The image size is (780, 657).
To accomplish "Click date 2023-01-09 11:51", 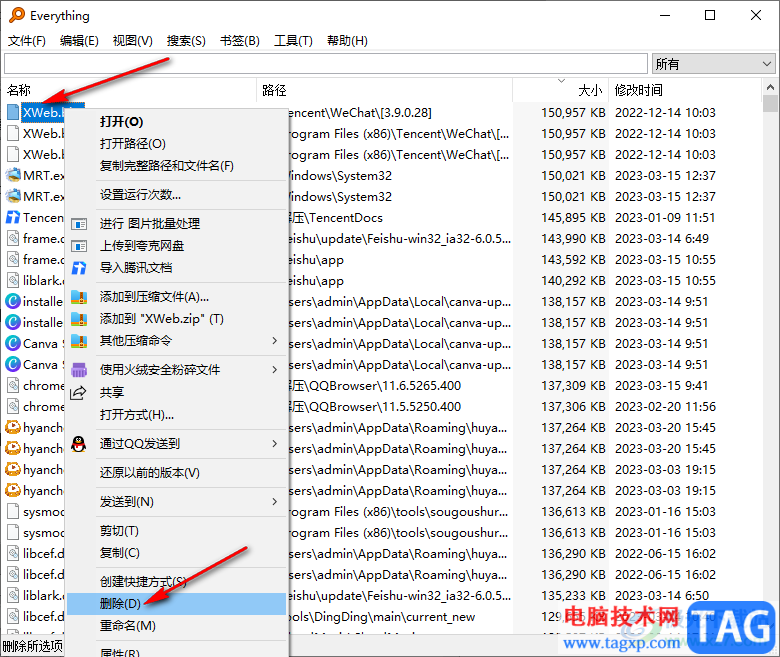I will (x=665, y=217).
